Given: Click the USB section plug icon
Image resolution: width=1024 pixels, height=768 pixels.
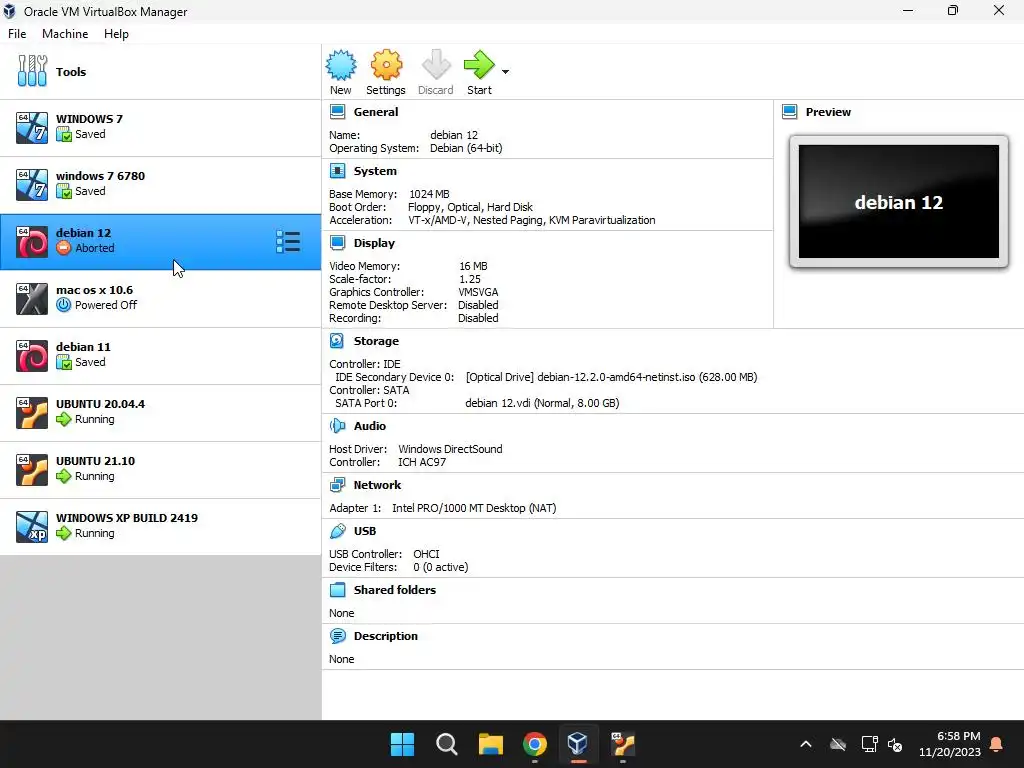Looking at the screenshot, I should [338, 531].
